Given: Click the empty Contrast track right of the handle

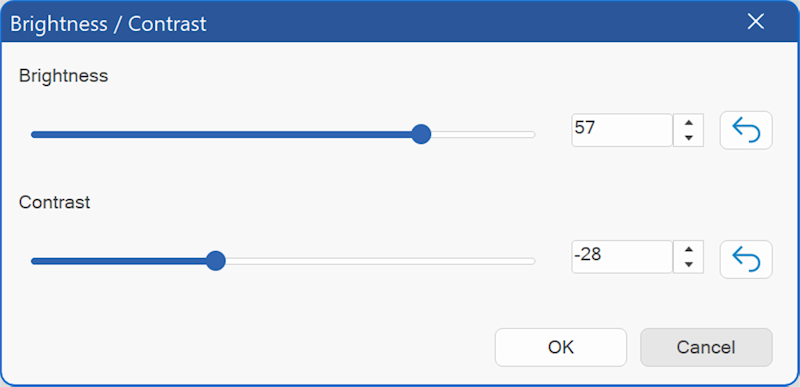Looking at the screenshot, I should 381,261.
